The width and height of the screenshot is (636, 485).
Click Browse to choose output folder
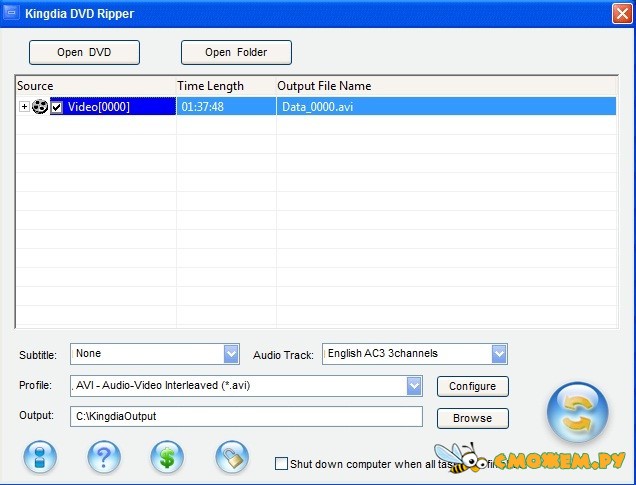coord(473,418)
